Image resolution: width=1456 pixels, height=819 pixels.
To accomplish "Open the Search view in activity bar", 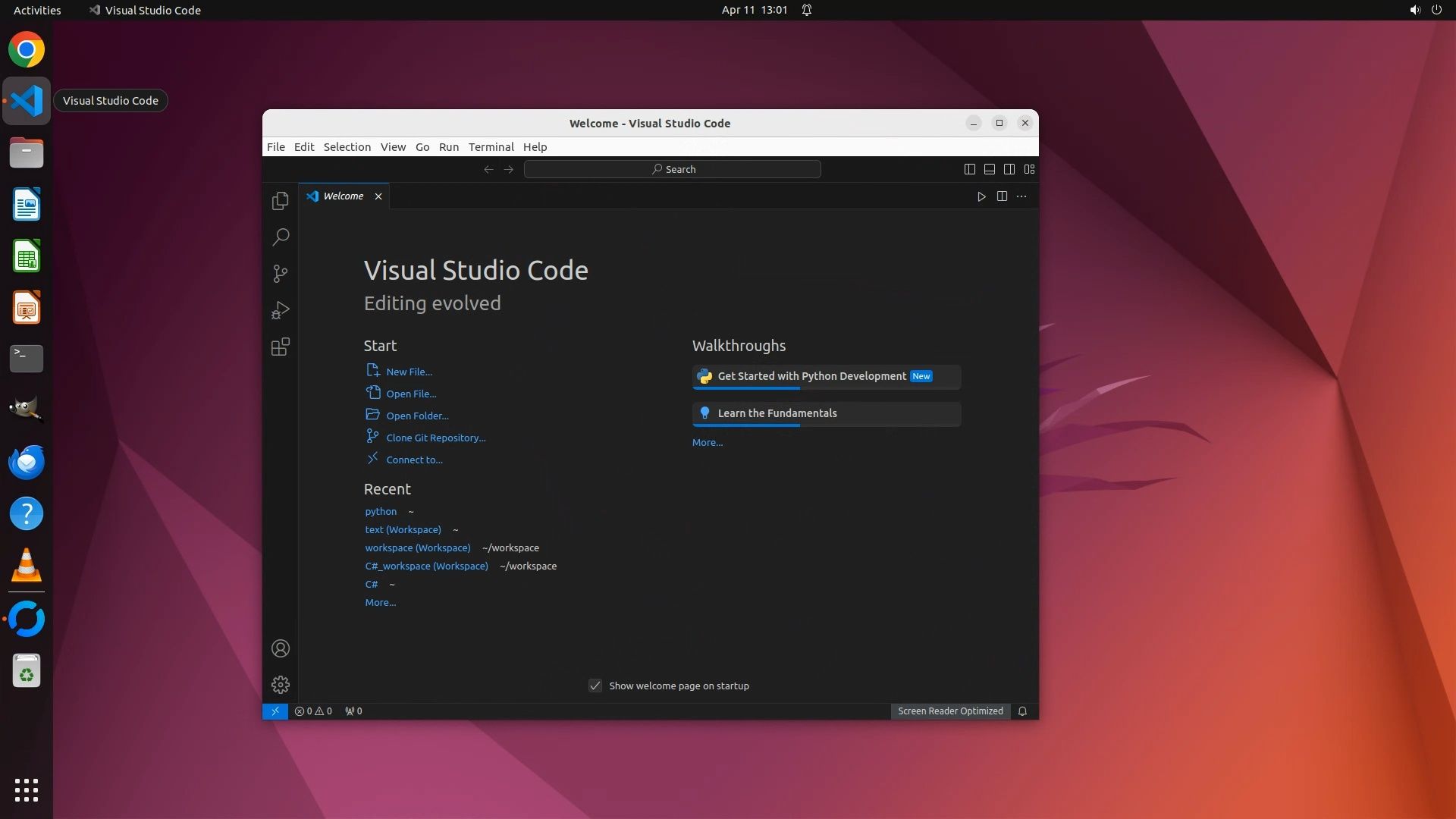I will 280,237.
